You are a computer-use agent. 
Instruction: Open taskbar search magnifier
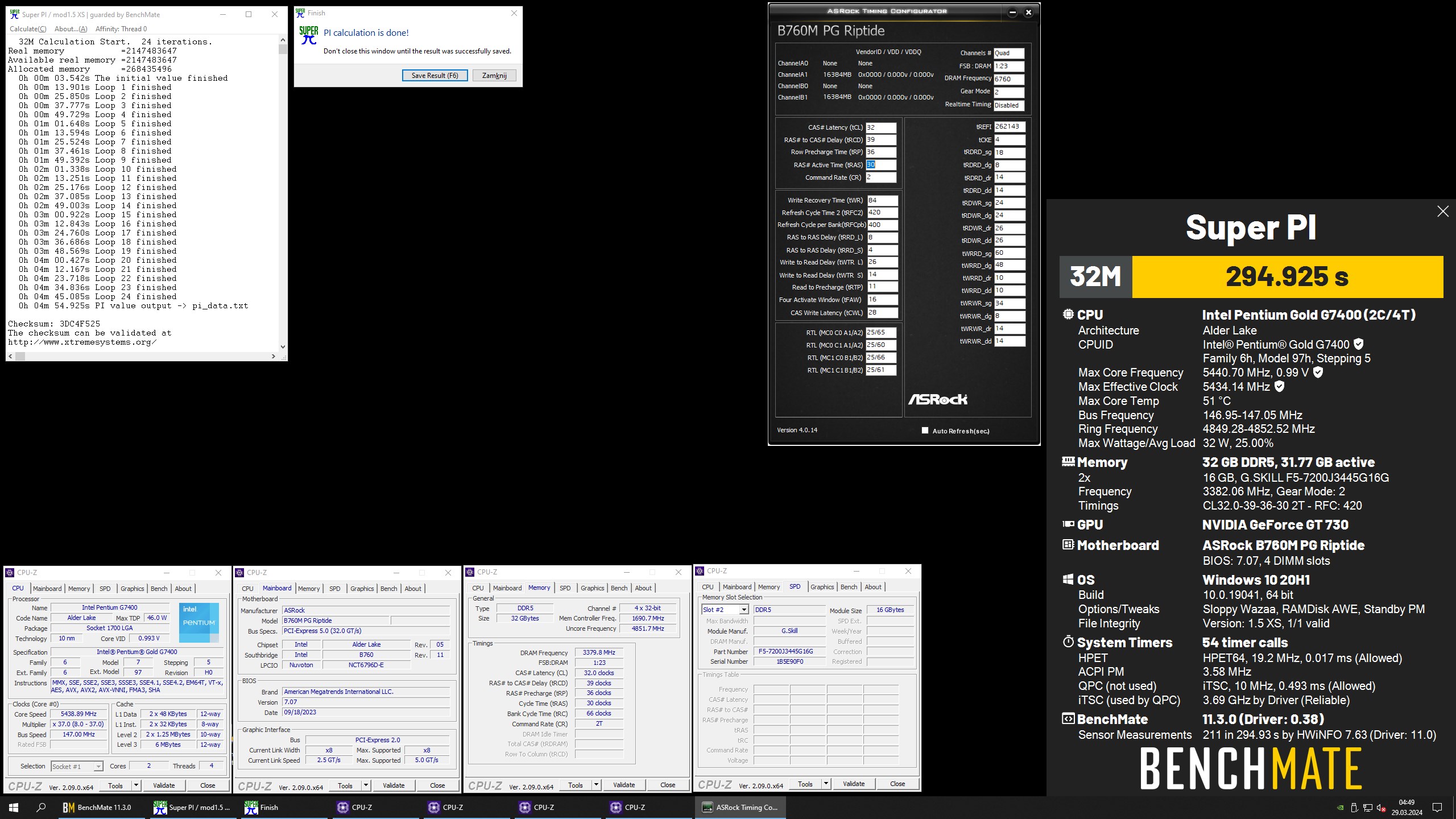tap(41, 807)
